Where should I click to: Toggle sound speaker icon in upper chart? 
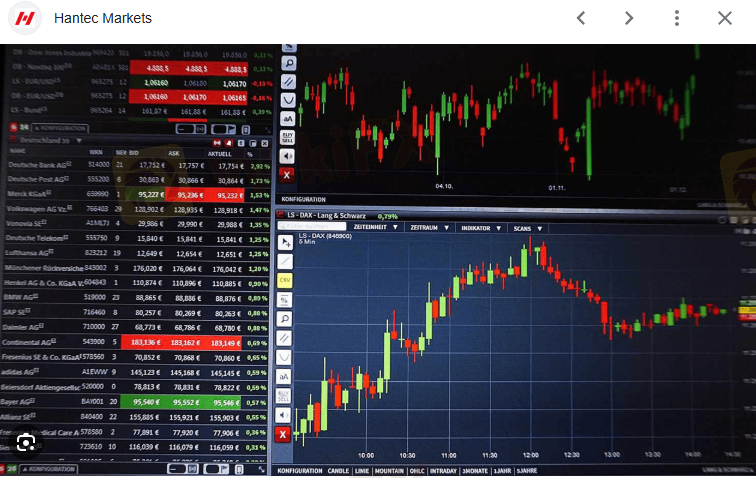(287, 156)
